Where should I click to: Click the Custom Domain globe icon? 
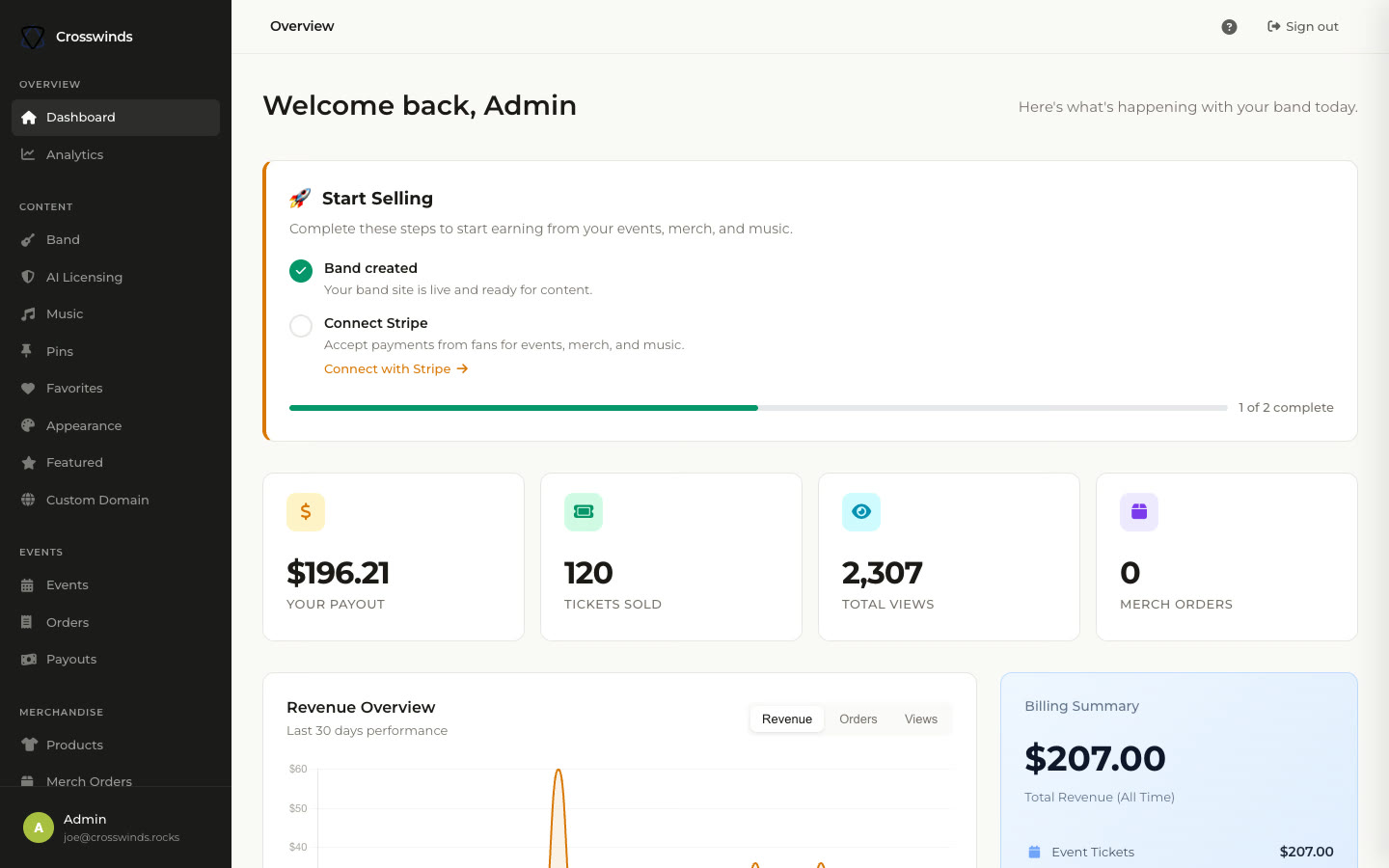(x=28, y=500)
